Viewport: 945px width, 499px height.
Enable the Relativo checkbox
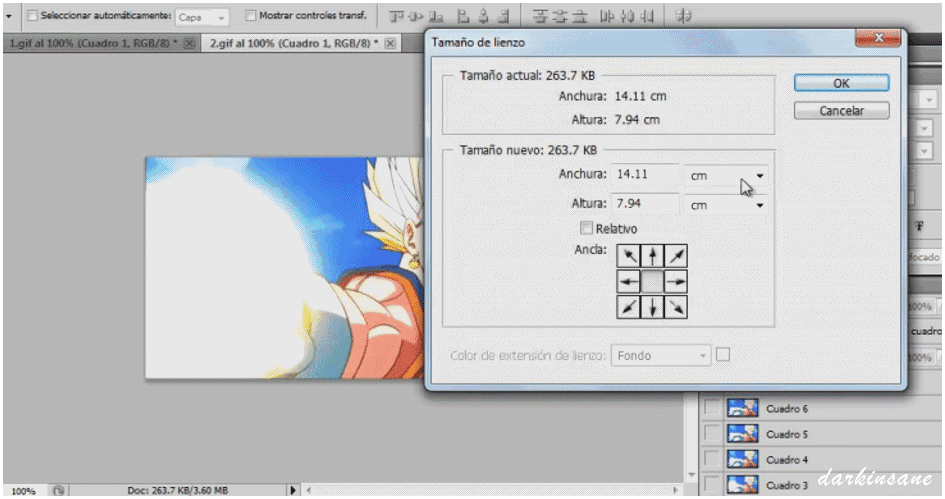pyautogui.click(x=586, y=228)
